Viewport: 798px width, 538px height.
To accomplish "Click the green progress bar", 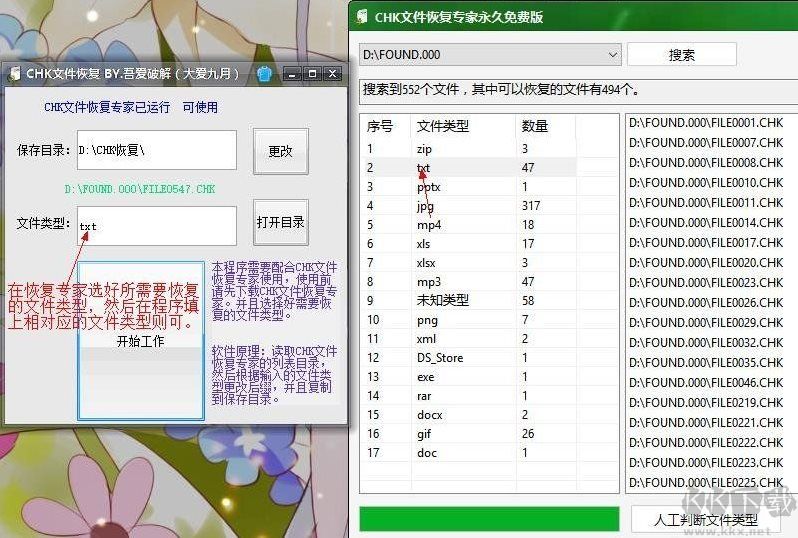I will [x=489, y=518].
